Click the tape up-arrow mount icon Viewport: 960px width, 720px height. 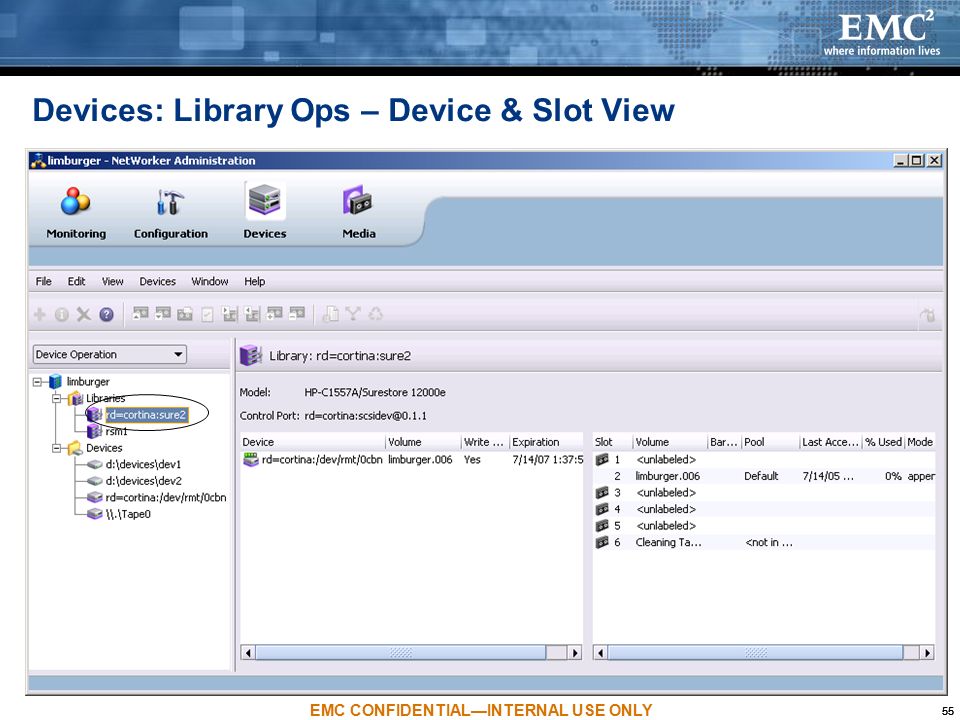(x=141, y=314)
